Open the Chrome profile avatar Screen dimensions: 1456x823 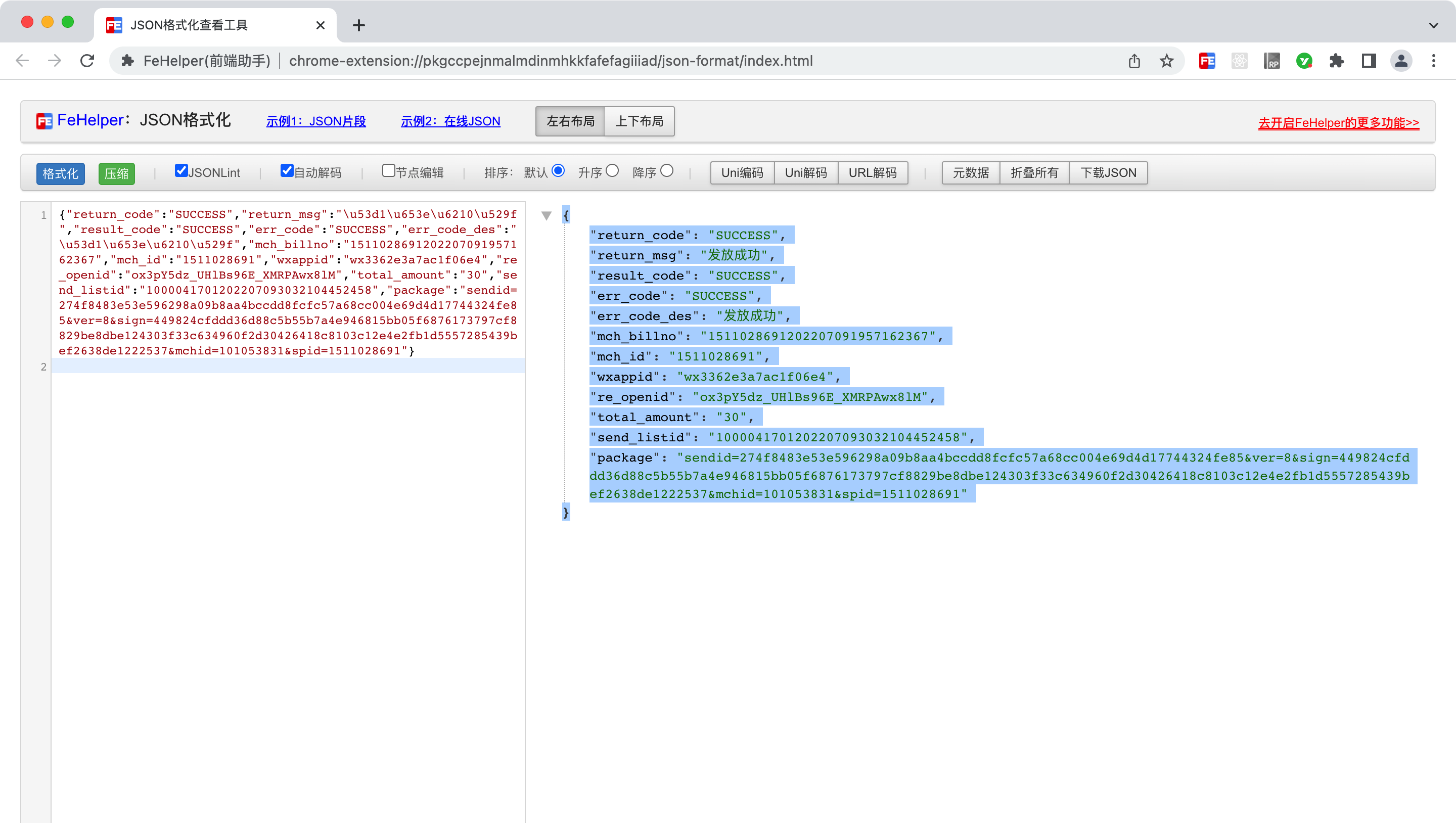[1401, 61]
